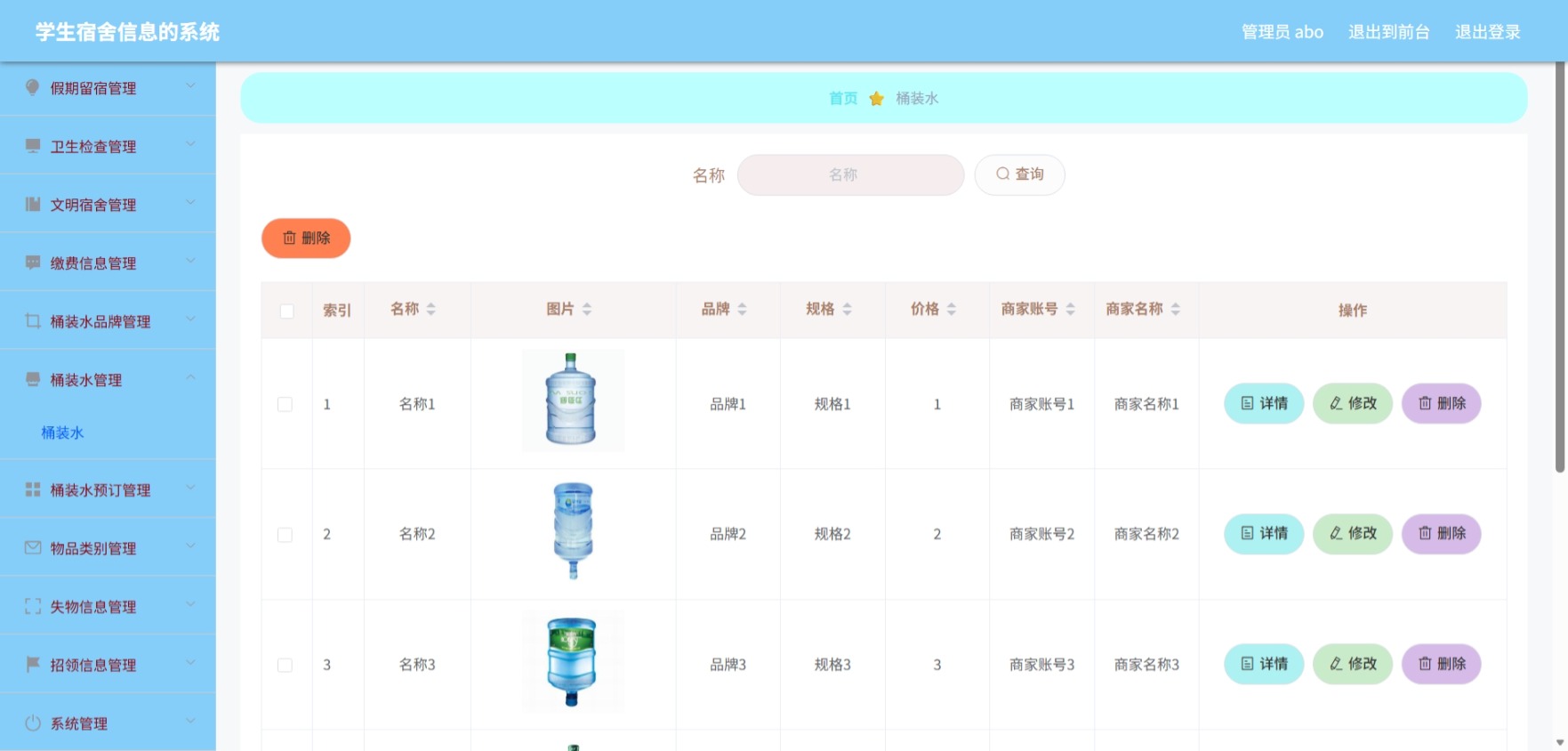Screen dimensions: 1568x751
Task: Click the monitor icon next to 卫生检查管理
Action: 33,146
